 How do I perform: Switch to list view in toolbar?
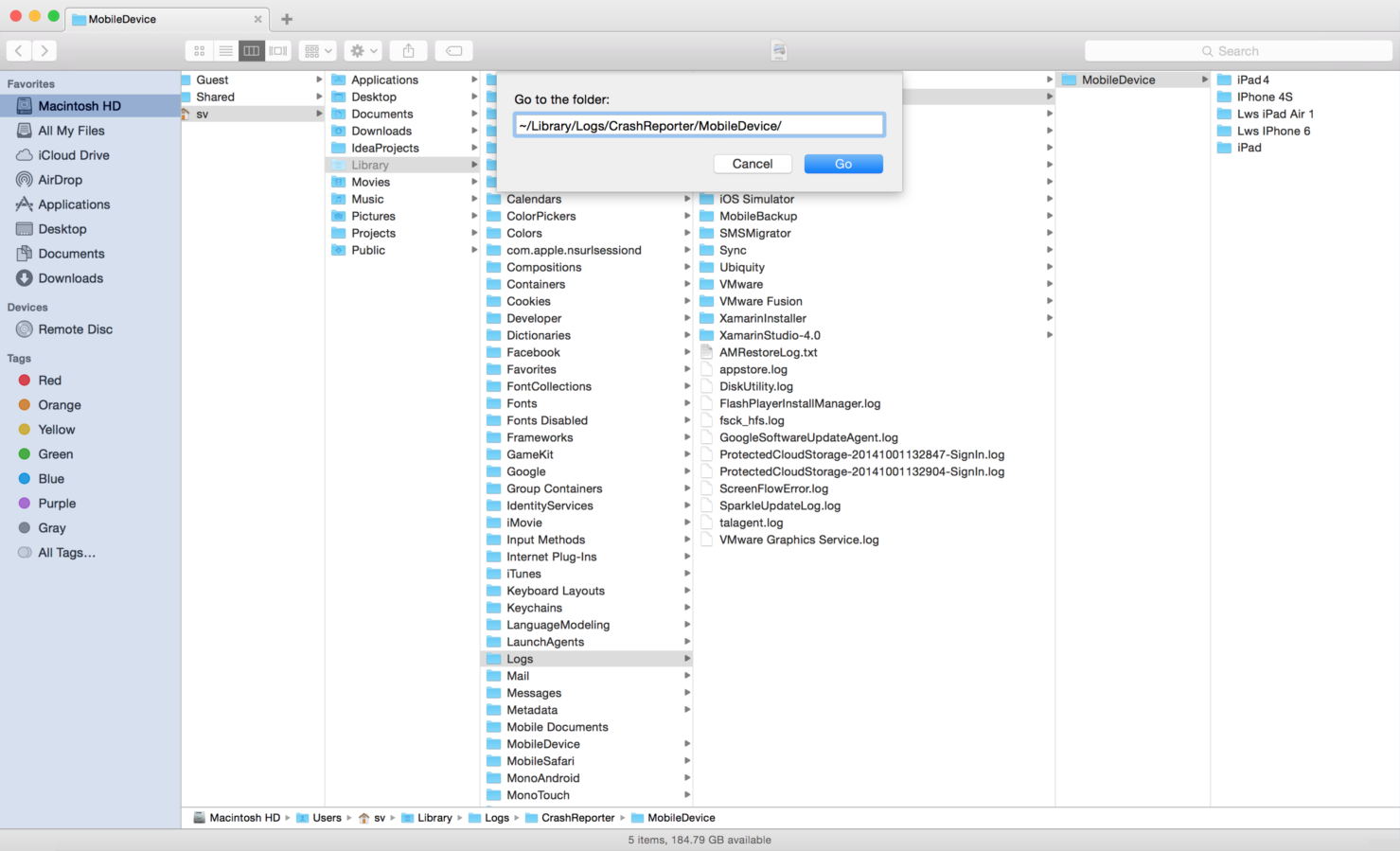pyautogui.click(x=225, y=51)
